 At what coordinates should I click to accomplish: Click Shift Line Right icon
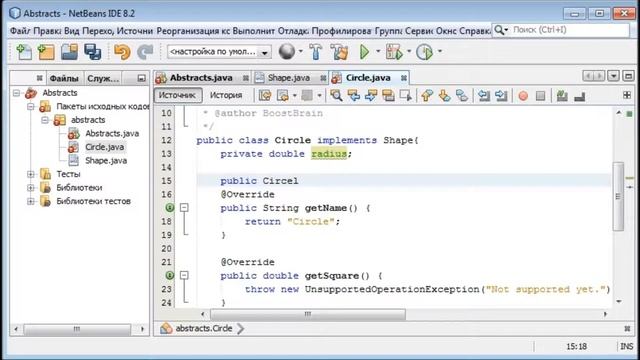(x=501, y=96)
